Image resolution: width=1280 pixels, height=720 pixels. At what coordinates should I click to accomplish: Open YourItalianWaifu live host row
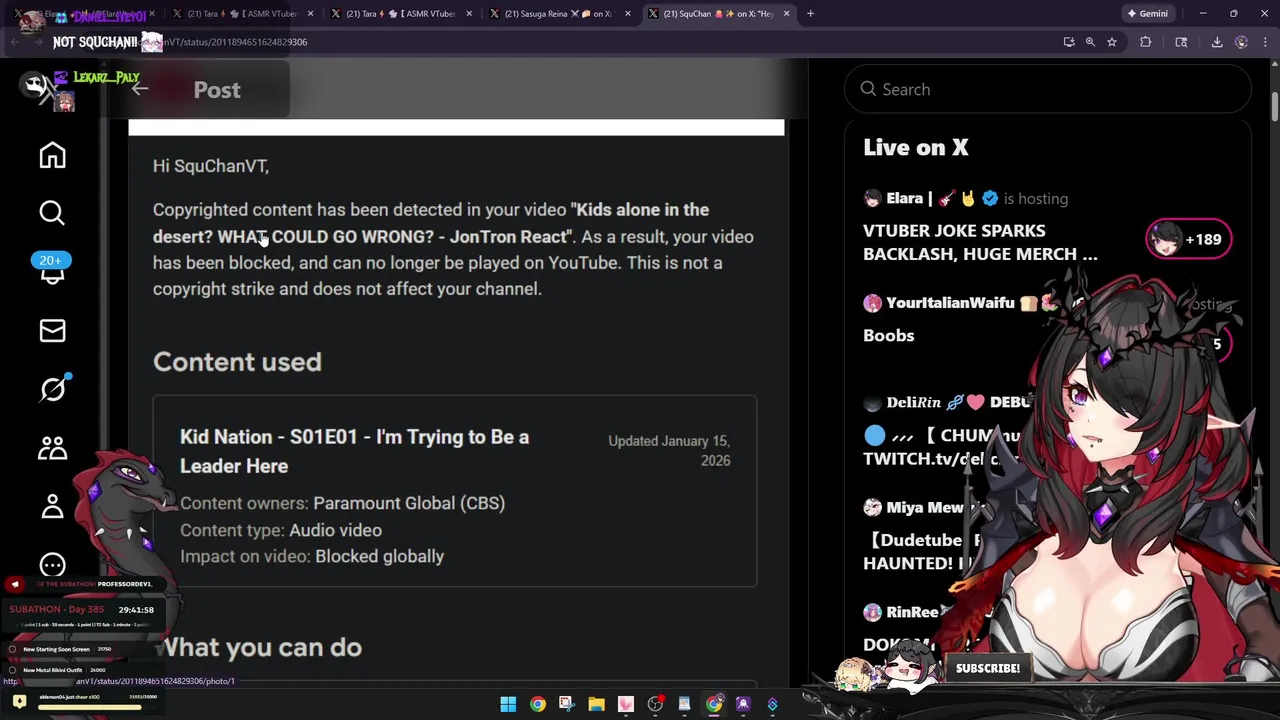(950, 303)
